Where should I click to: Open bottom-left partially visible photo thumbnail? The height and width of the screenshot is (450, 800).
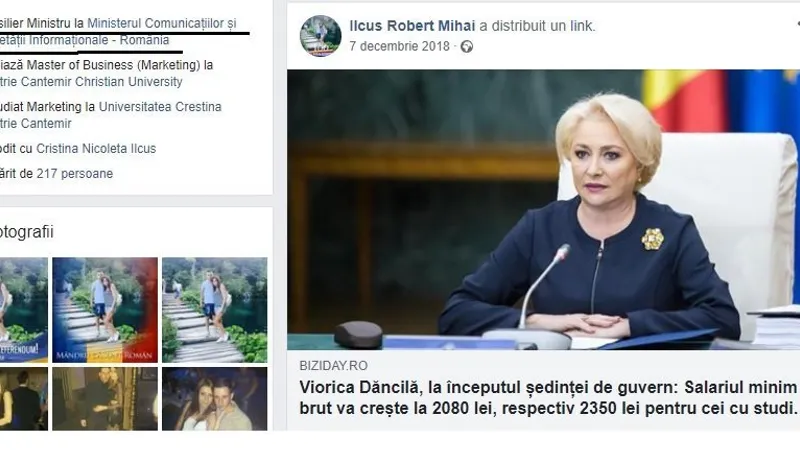click(x=23, y=399)
